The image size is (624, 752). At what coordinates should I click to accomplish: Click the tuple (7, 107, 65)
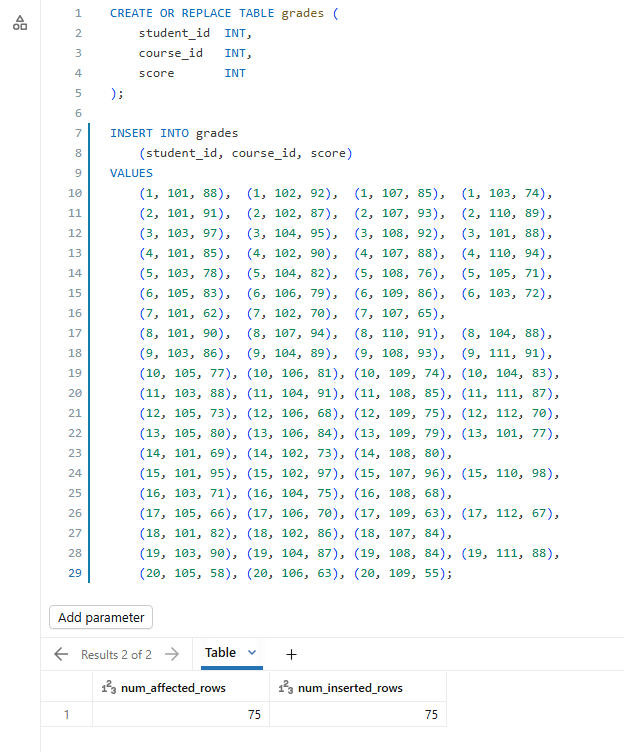click(x=396, y=313)
